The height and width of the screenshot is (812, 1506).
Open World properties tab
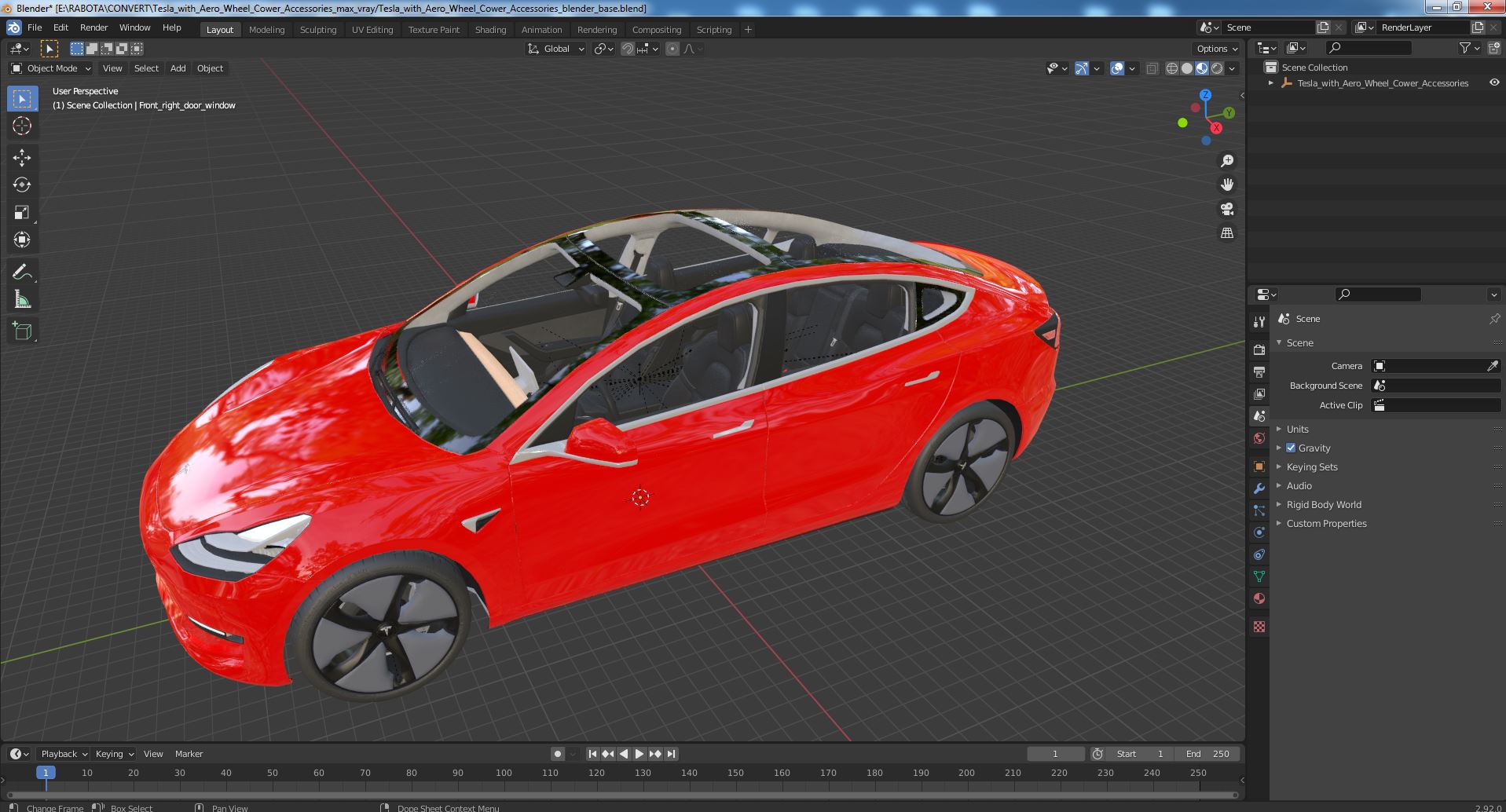tap(1259, 438)
